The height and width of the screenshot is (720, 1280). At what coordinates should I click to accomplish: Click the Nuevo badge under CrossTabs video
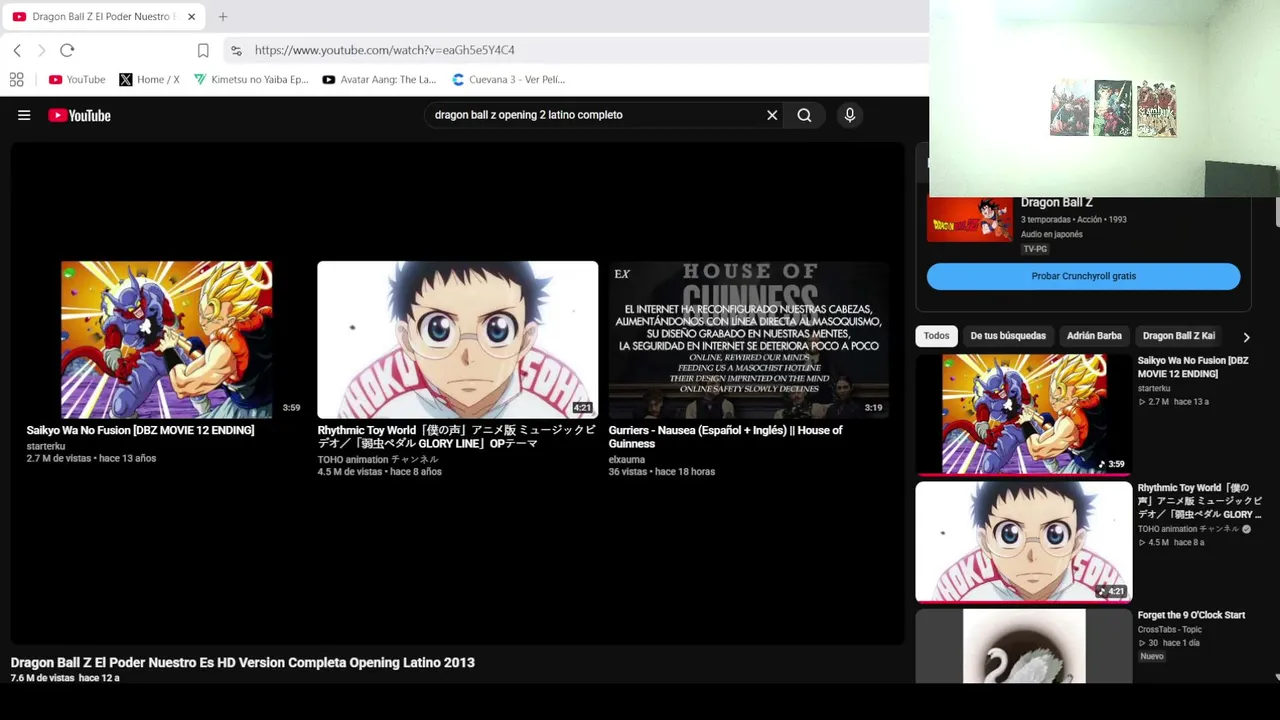(x=1152, y=656)
